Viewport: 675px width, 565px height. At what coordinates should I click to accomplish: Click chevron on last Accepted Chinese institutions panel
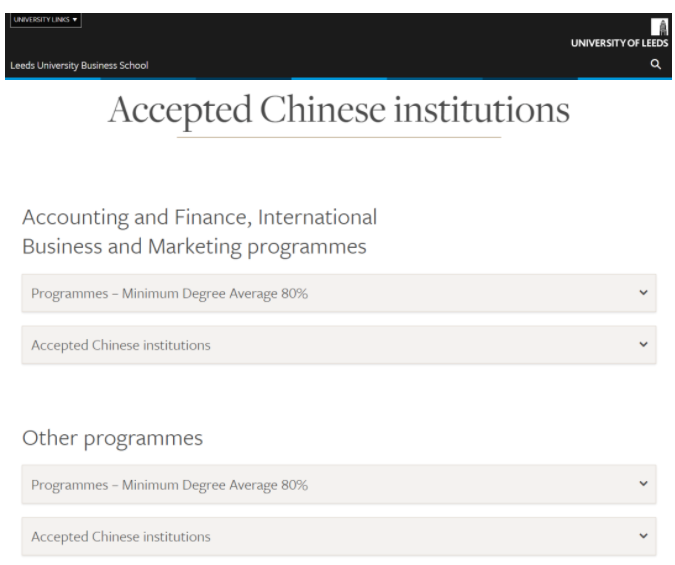(643, 536)
